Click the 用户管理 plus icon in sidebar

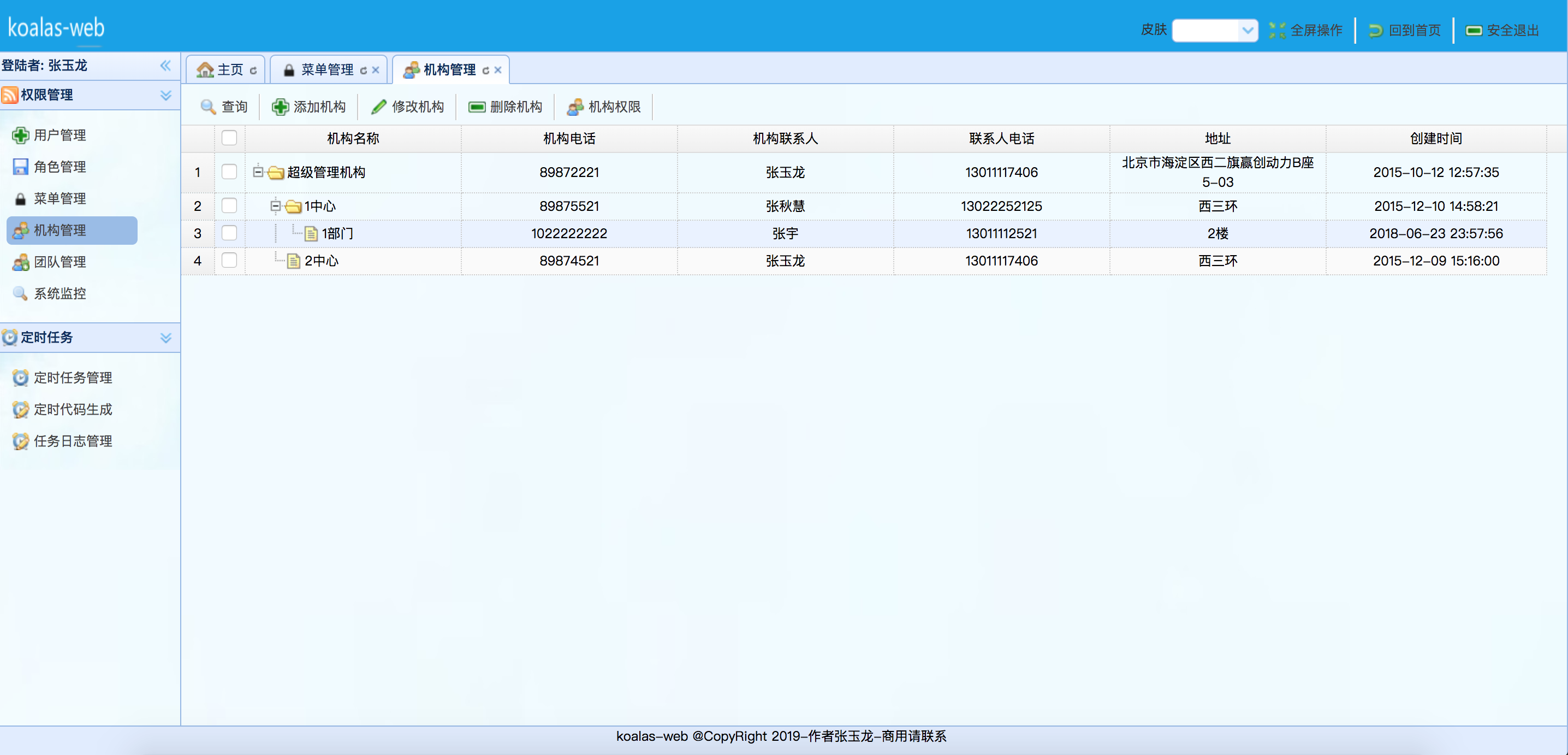tap(21, 135)
